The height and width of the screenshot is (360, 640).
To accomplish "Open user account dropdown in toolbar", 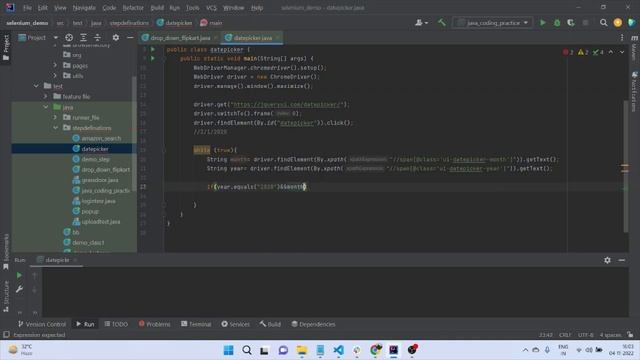I will [422, 23].
